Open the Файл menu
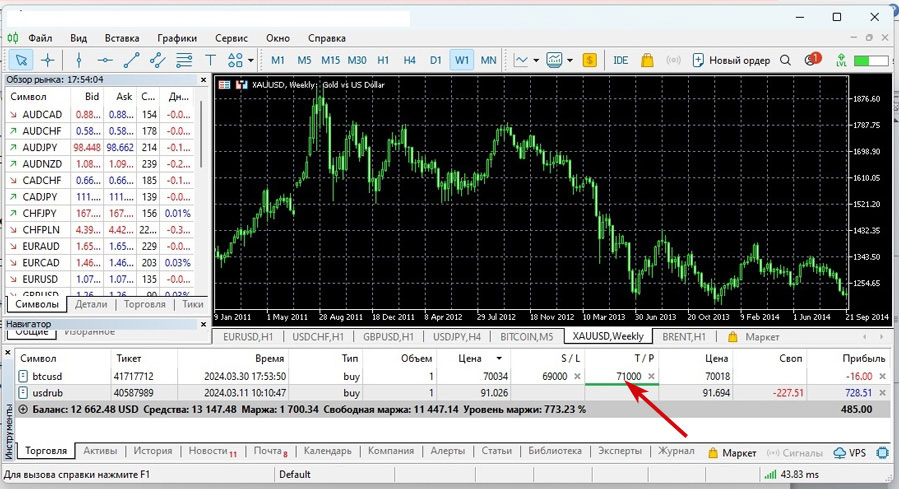 [40, 38]
